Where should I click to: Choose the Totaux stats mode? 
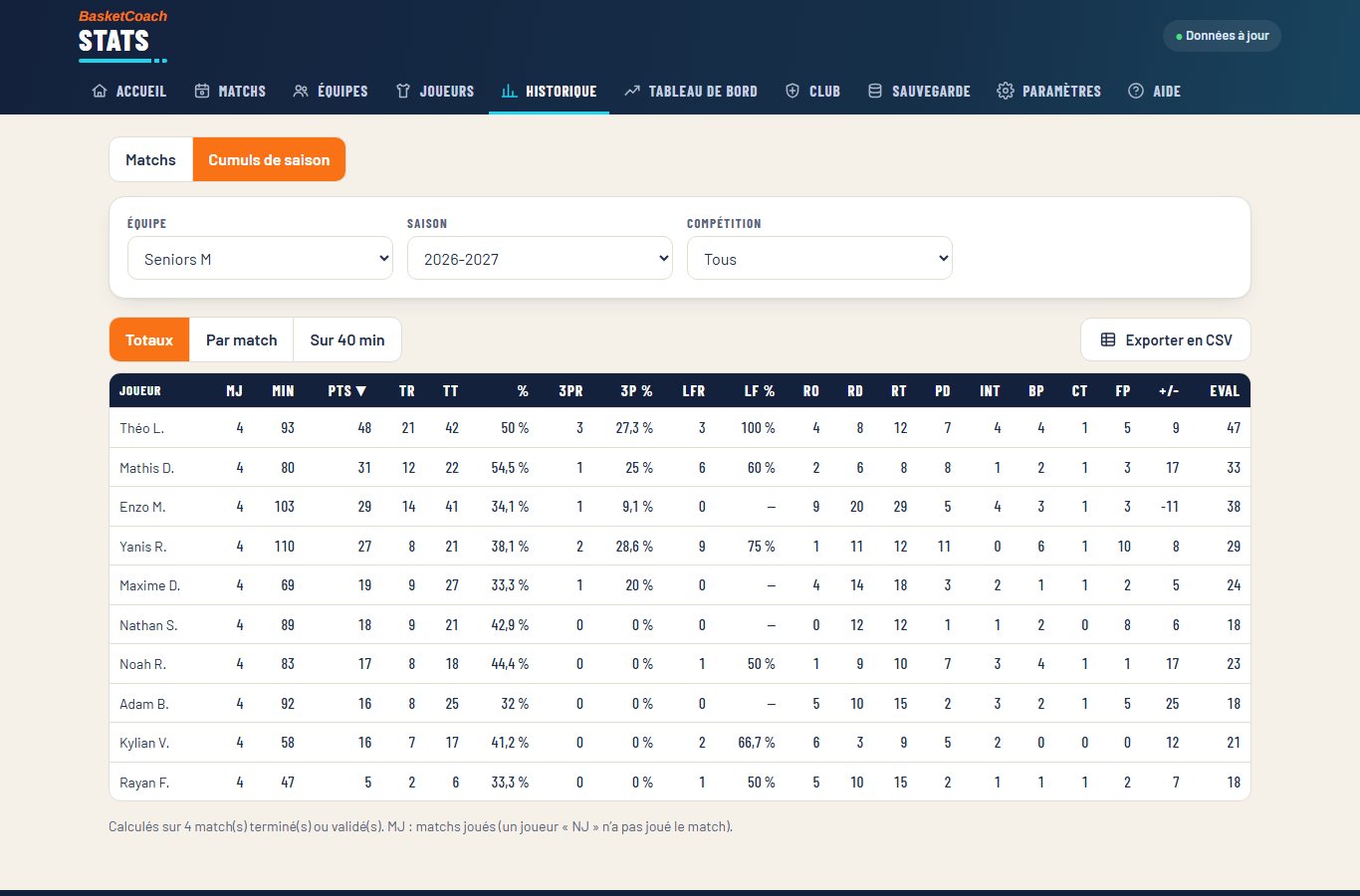point(149,339)
